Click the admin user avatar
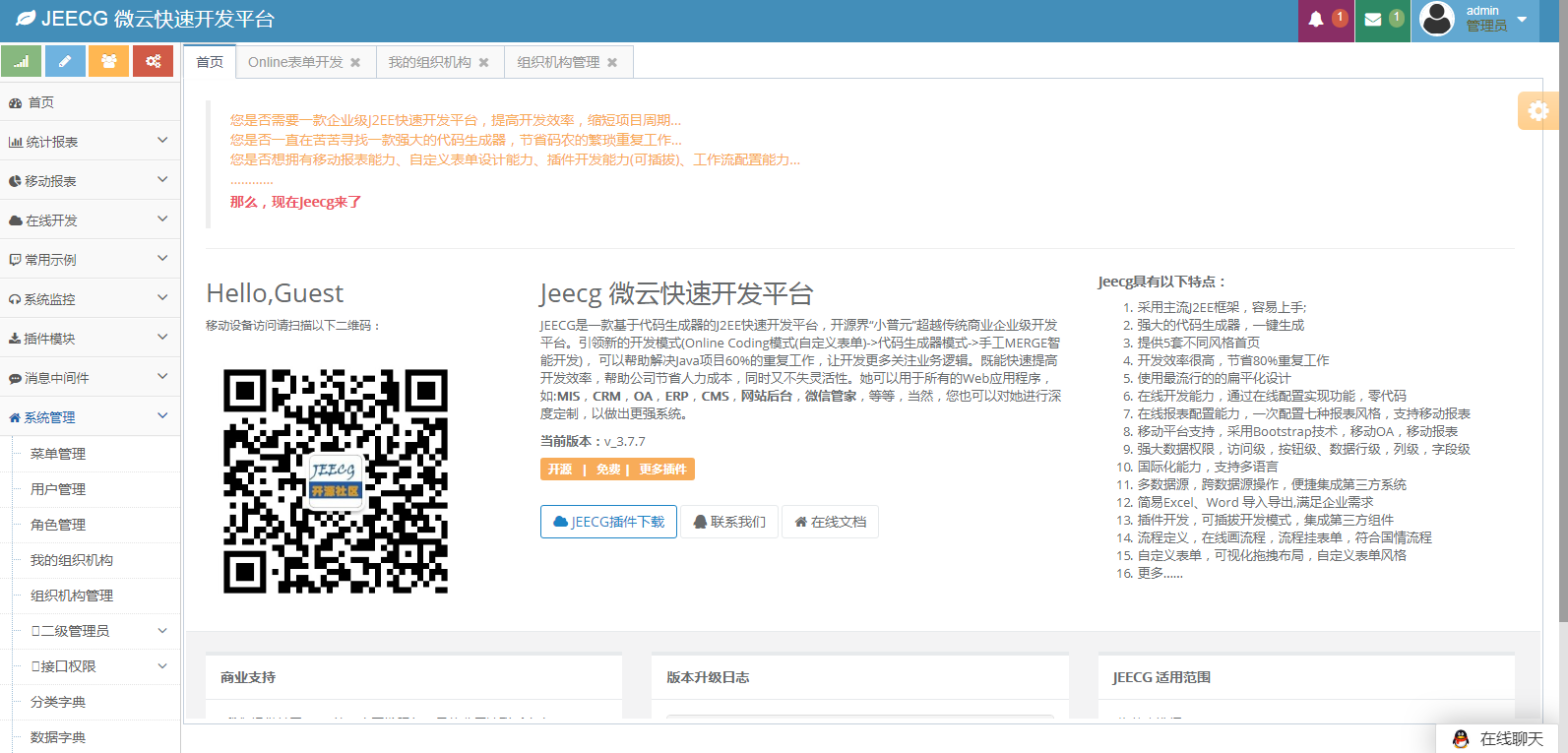Viewport: 1568px width, 753px height. click(1437, 19)
